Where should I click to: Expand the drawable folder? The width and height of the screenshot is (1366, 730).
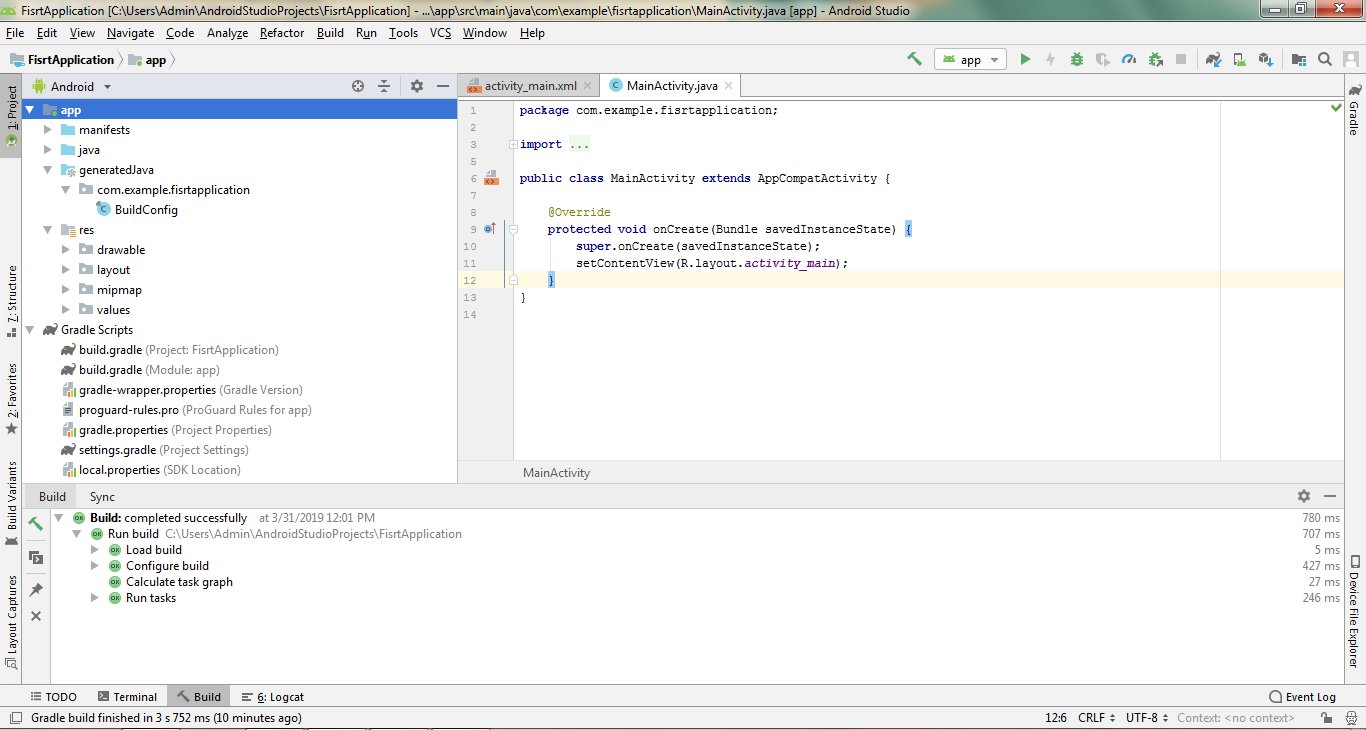coord(65,250)
